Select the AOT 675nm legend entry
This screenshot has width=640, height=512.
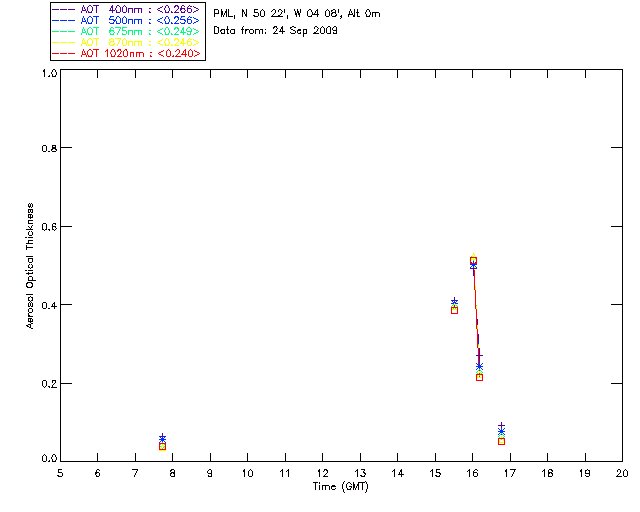126,31
